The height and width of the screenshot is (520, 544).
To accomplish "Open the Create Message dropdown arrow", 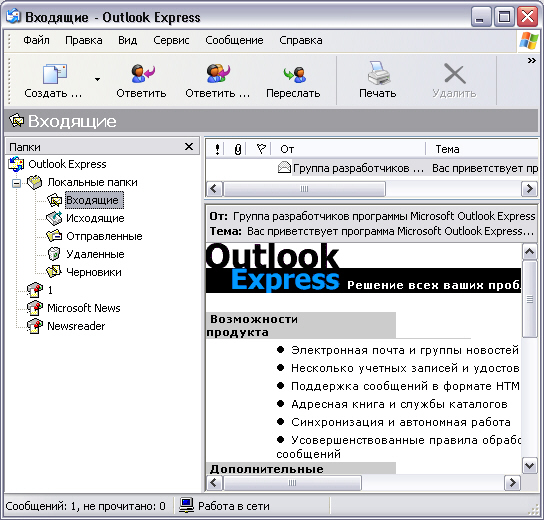I will coord(97,79).
